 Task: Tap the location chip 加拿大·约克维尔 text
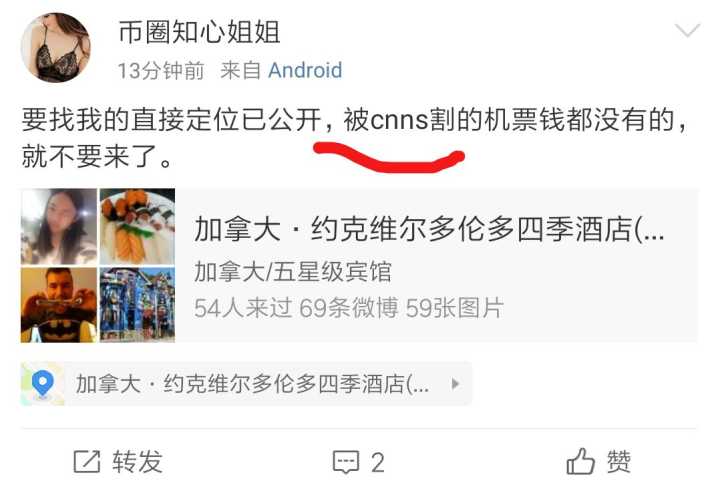point(252,384)
